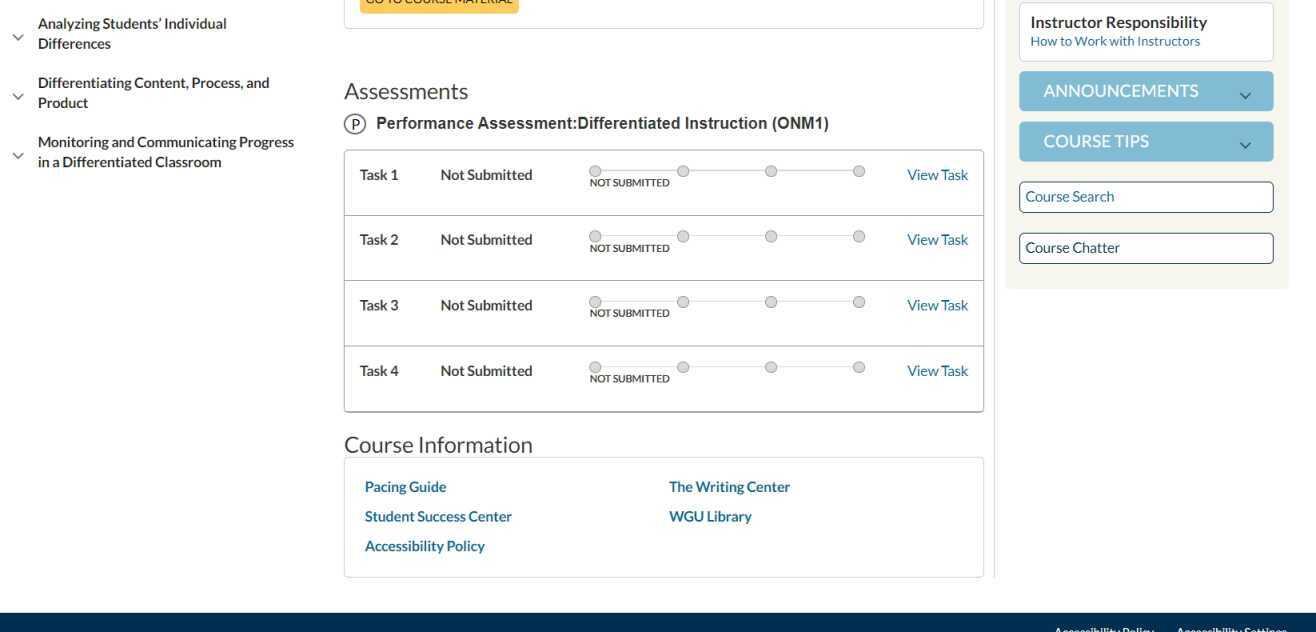
Task: Click Task 3 second progress step circle
Action: (683, 302)
